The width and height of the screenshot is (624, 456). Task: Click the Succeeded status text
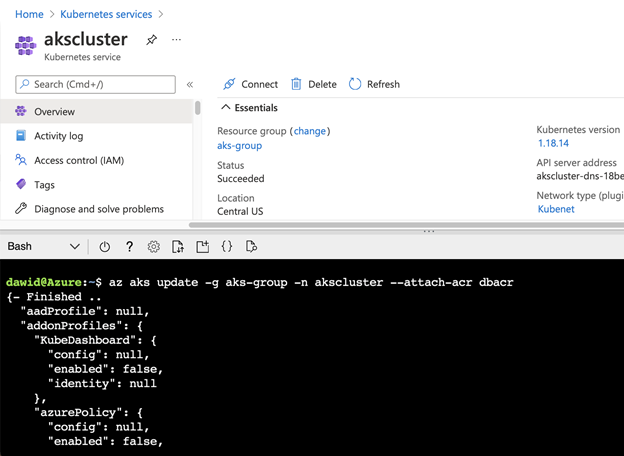pyautogui.click(x=241, y=179)
